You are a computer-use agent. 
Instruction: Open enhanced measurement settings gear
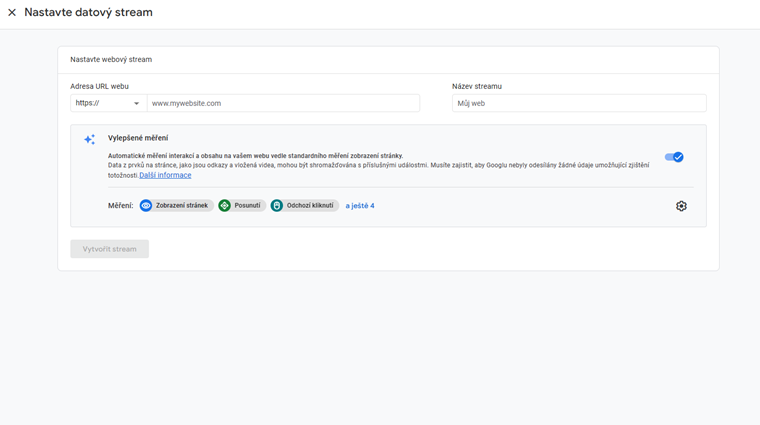[681, 206]
